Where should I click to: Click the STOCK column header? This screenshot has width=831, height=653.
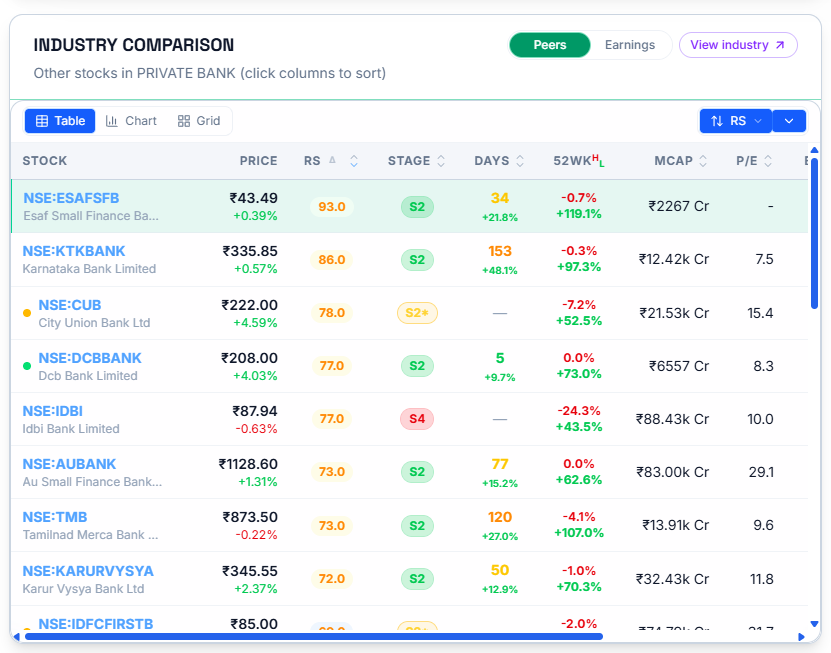pyautogui.click(x=45, y=161)
